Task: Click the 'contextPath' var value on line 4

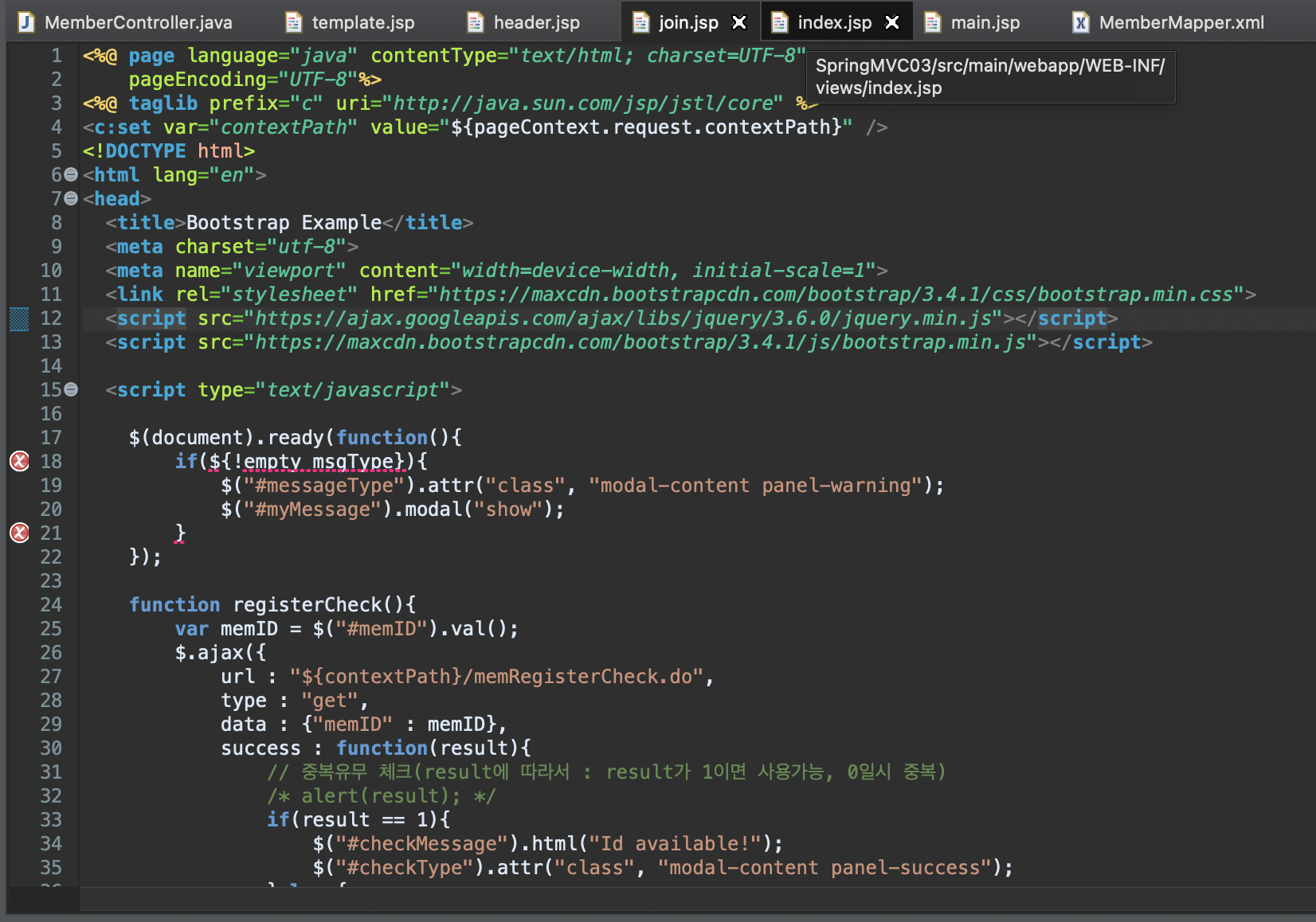Action: 284,127
